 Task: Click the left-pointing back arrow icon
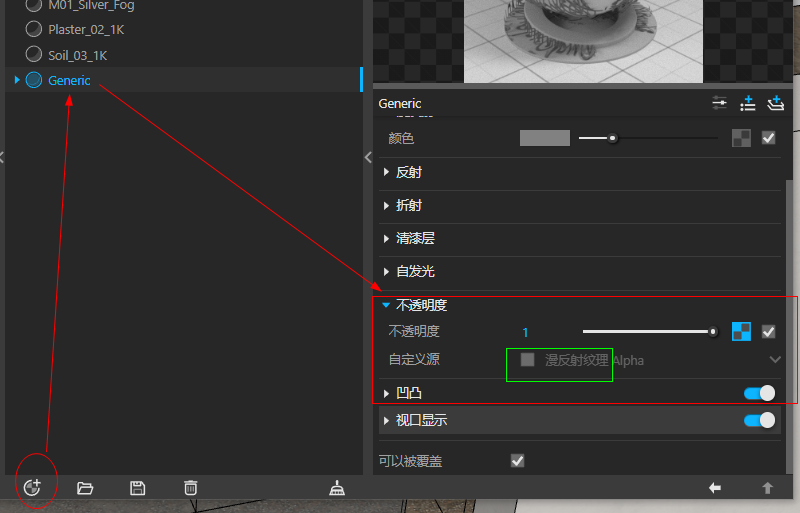[715, 487]
